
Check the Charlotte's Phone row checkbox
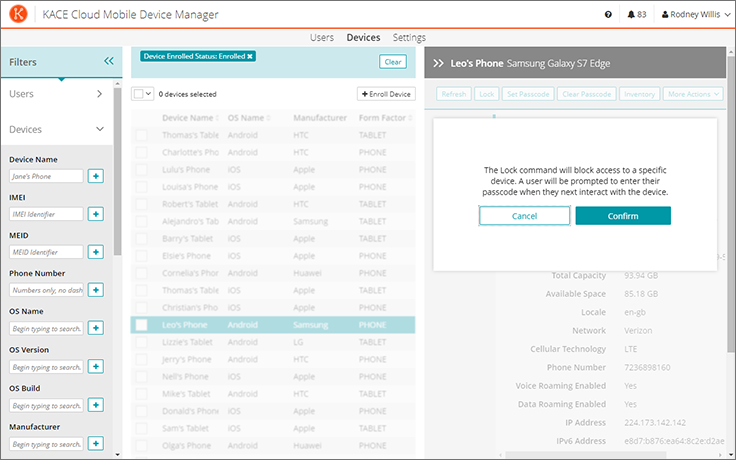click(141, 153)
